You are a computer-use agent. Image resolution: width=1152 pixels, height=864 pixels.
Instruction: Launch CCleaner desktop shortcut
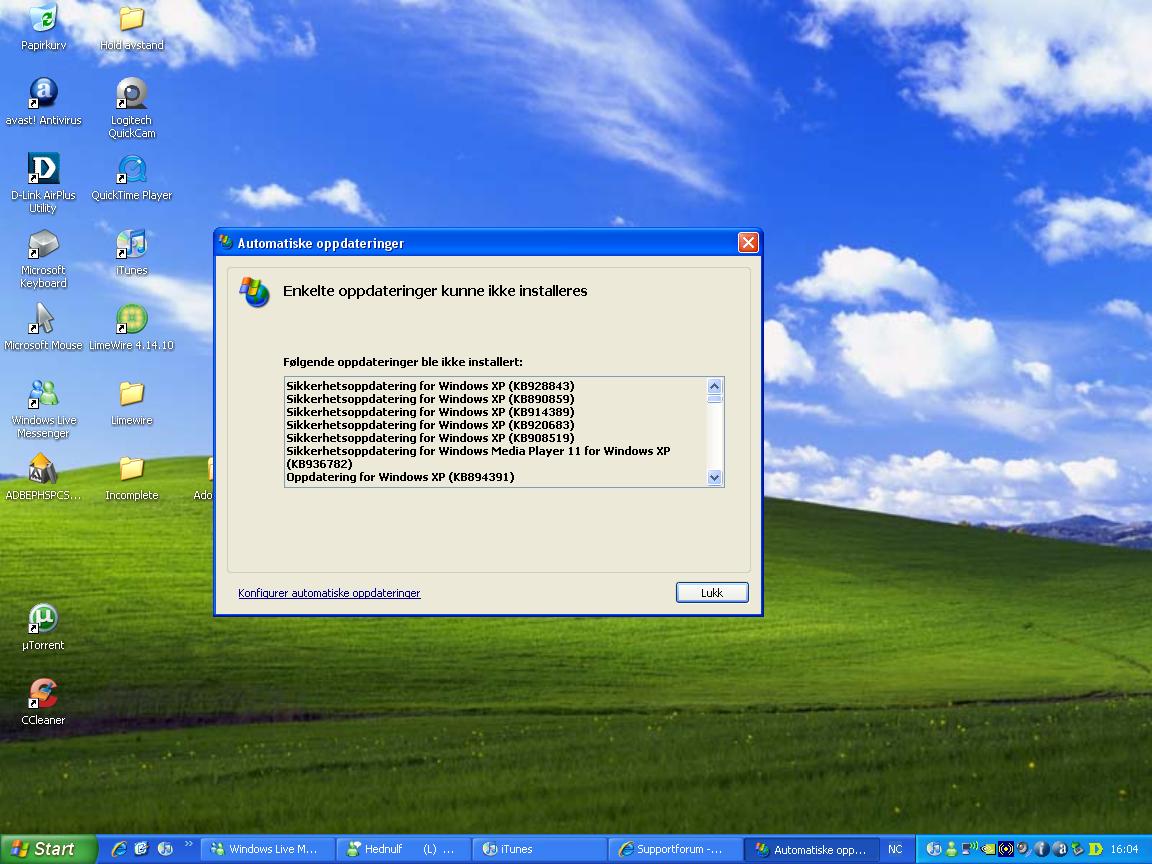(43, 702)
